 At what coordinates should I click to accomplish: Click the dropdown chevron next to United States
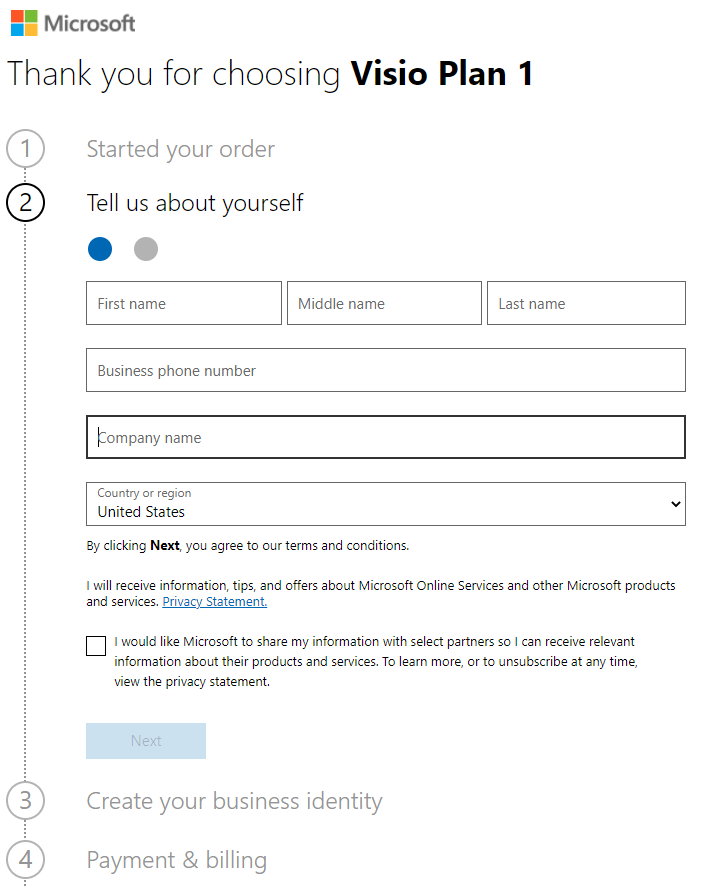(x=674, y=504)
